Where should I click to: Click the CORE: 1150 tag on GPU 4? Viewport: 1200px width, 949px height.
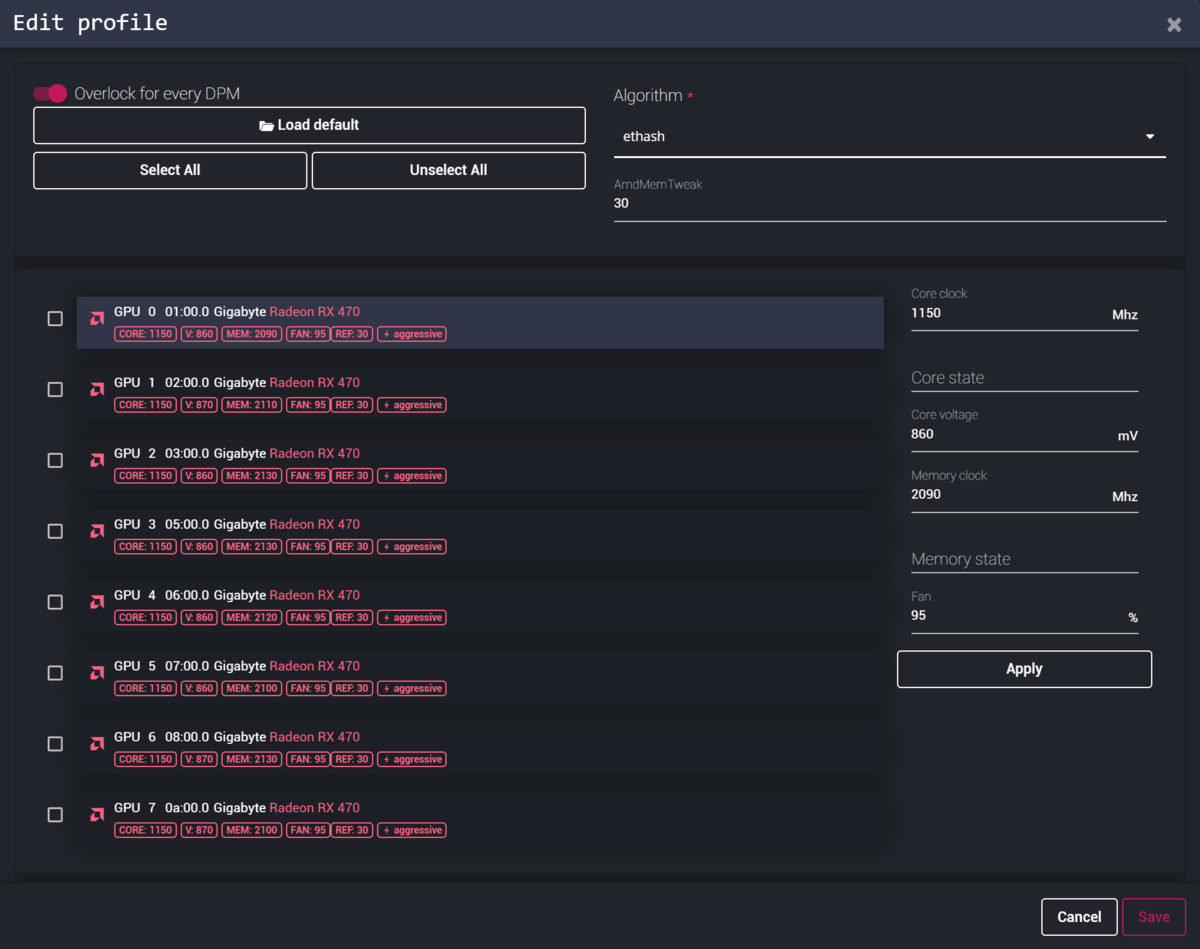pyautogui.click(x=146, y=618)
